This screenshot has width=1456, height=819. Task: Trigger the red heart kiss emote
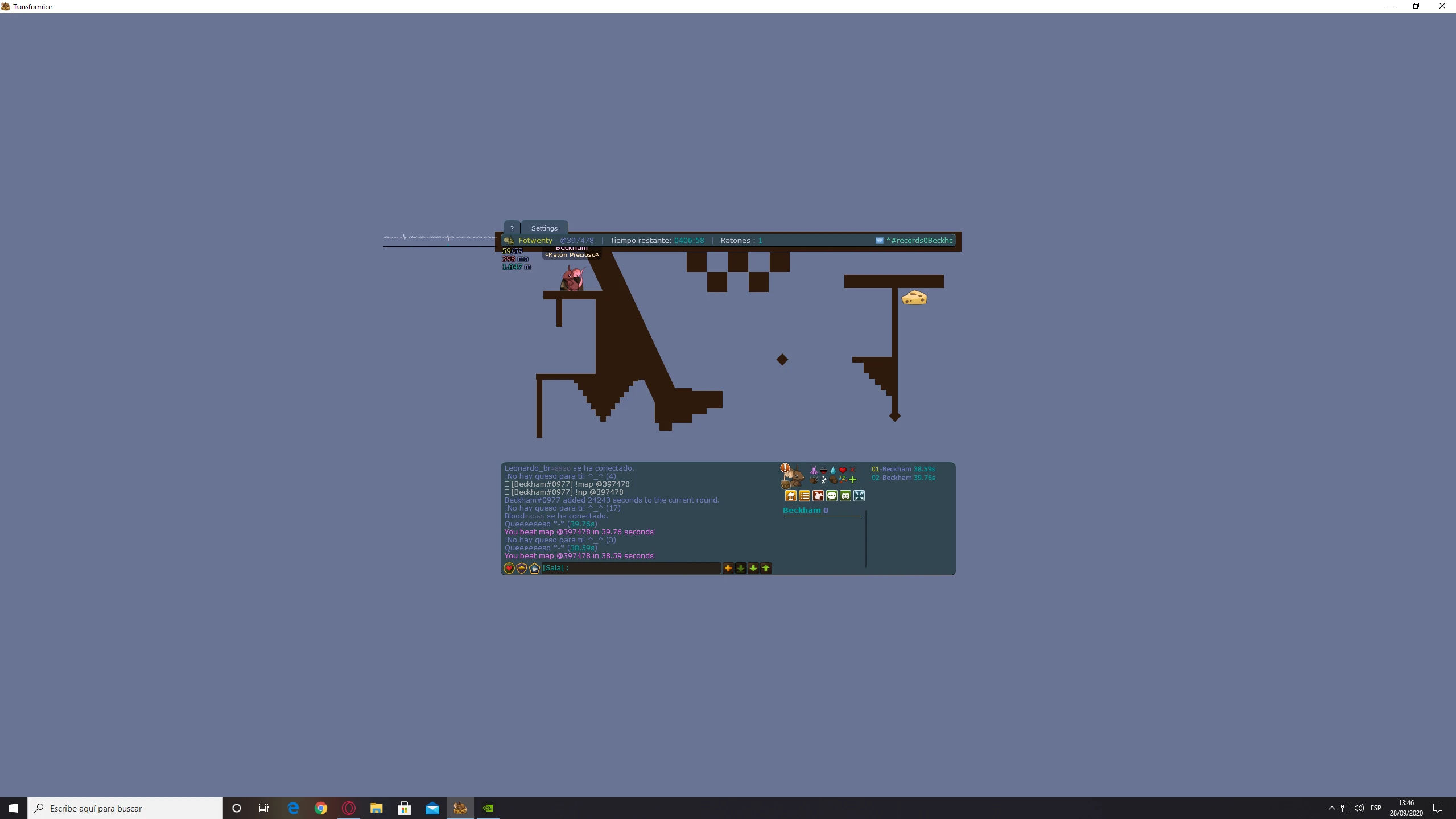tap(843, 470)
